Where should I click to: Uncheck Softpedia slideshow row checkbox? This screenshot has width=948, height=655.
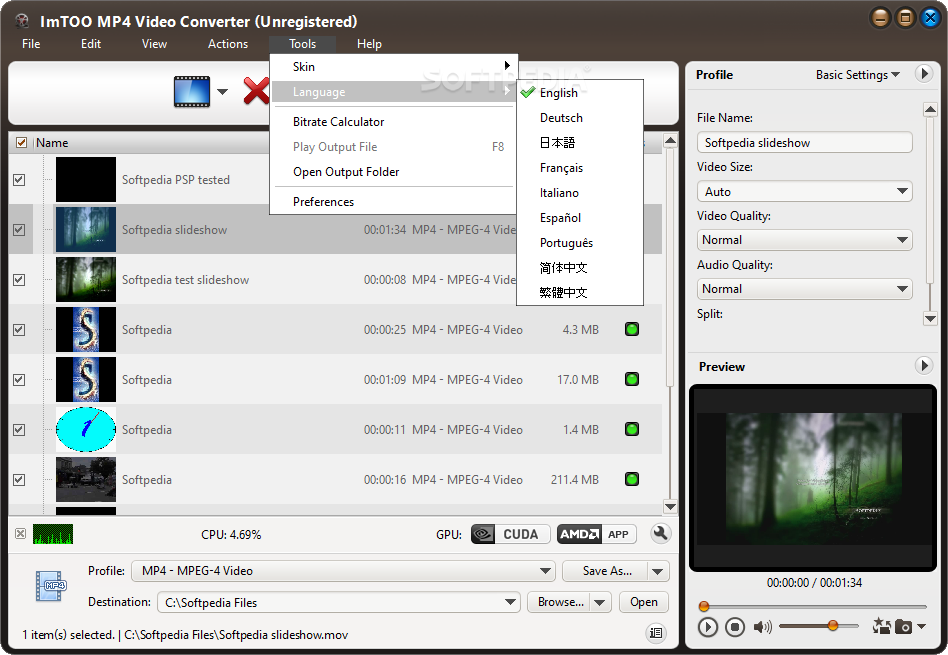tap(19, 230)
